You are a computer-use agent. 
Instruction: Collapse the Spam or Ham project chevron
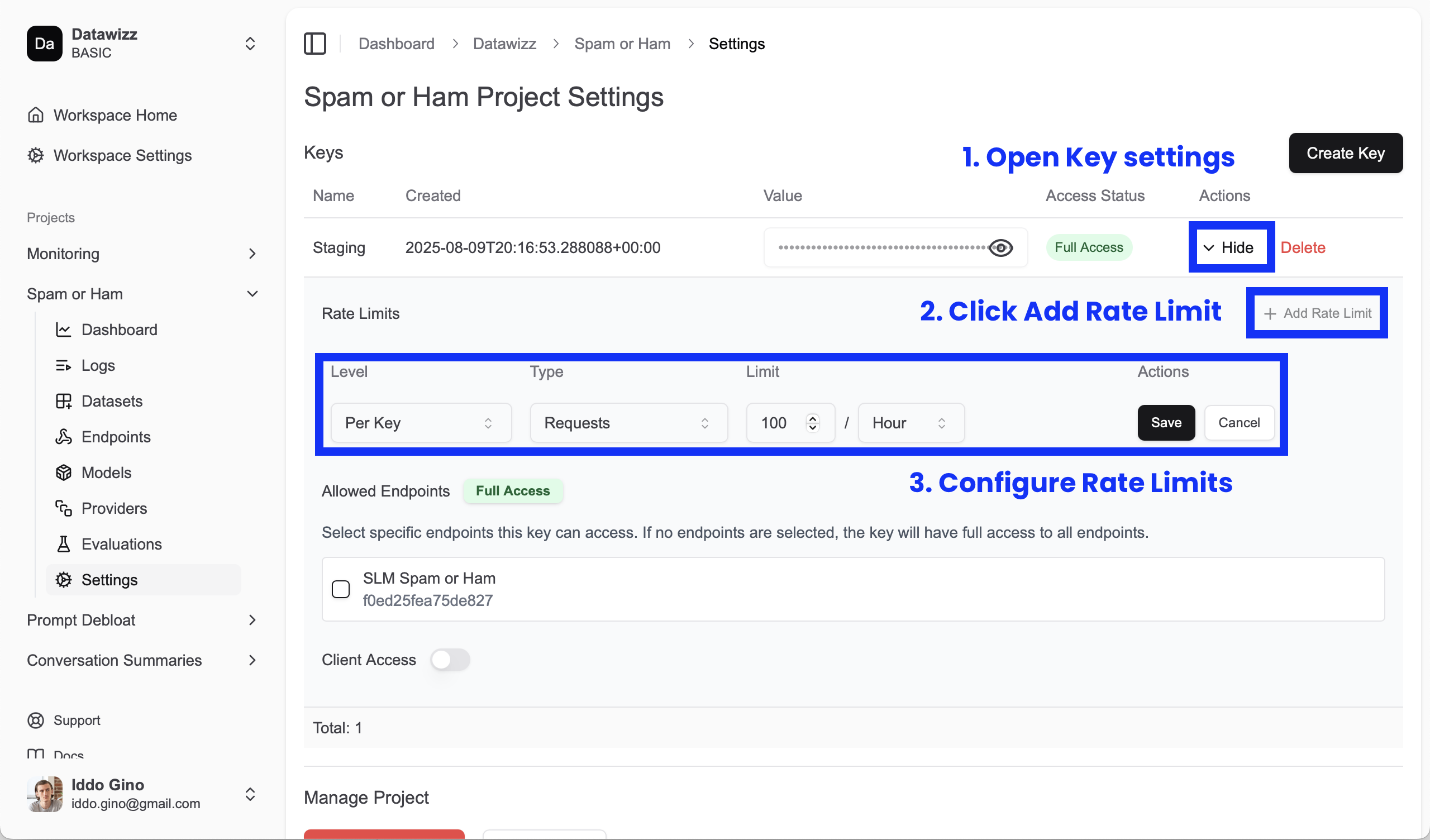click(x=252, y=293)
